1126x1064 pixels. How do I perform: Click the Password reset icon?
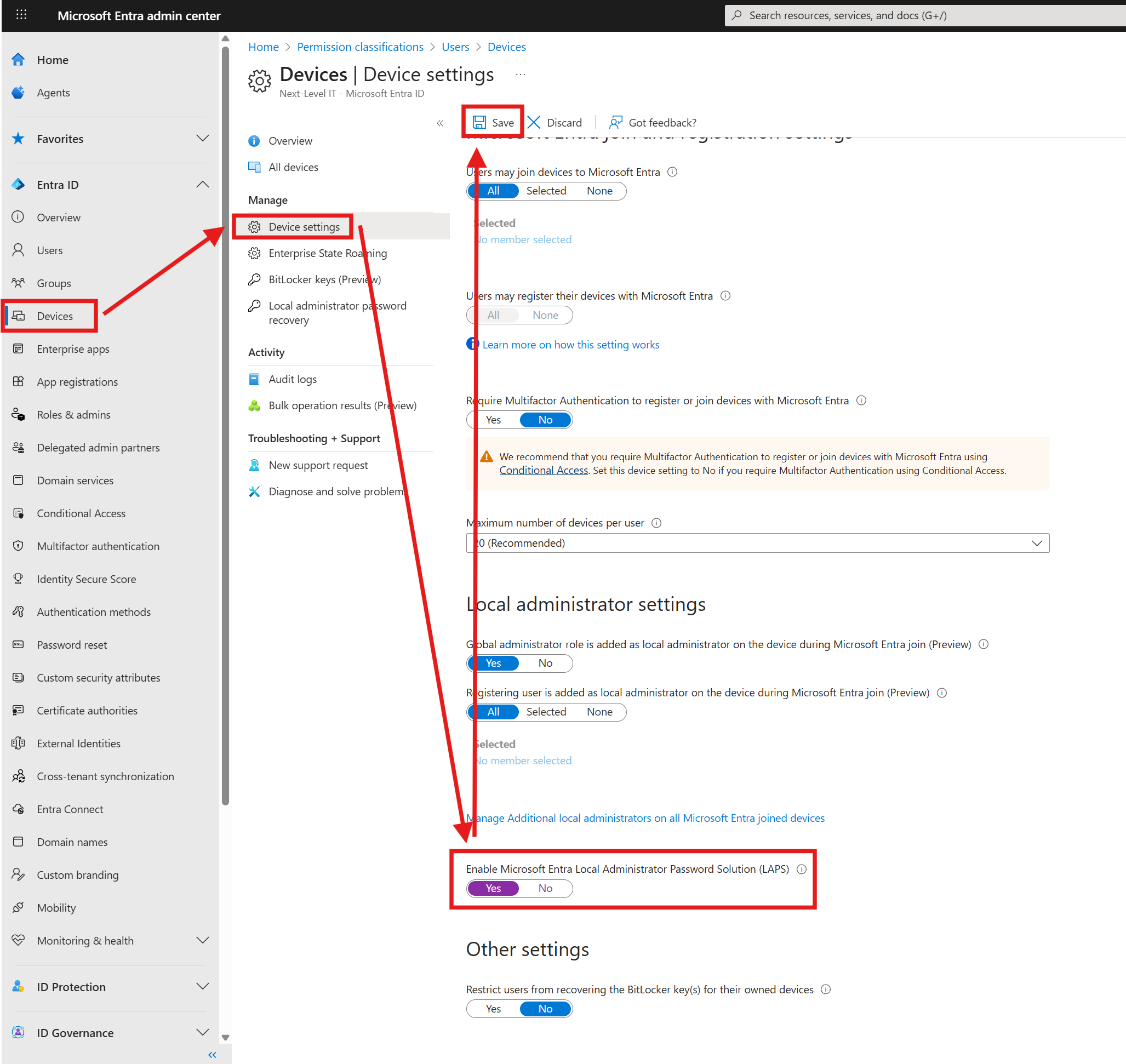tap(18, 645)
